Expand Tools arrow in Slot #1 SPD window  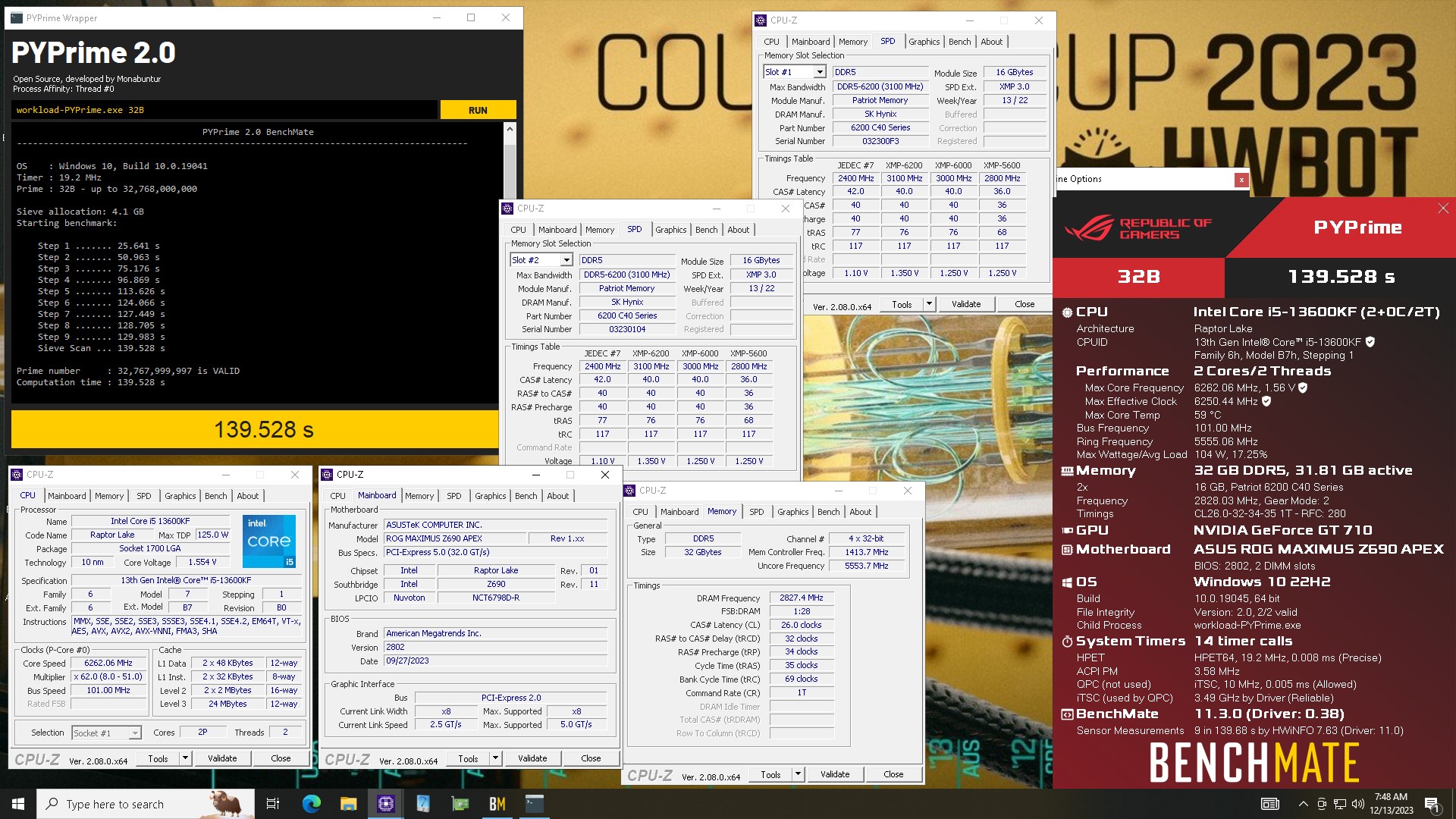[x=929, y=304]
